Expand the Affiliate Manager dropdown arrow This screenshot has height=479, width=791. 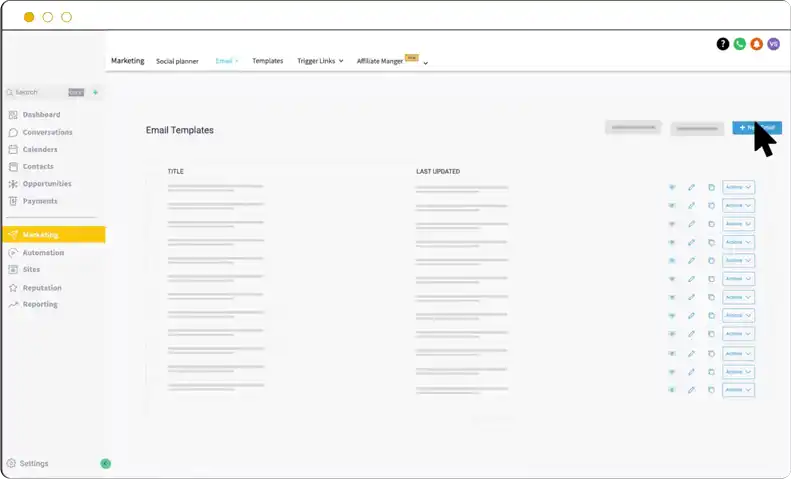point(426,63)
